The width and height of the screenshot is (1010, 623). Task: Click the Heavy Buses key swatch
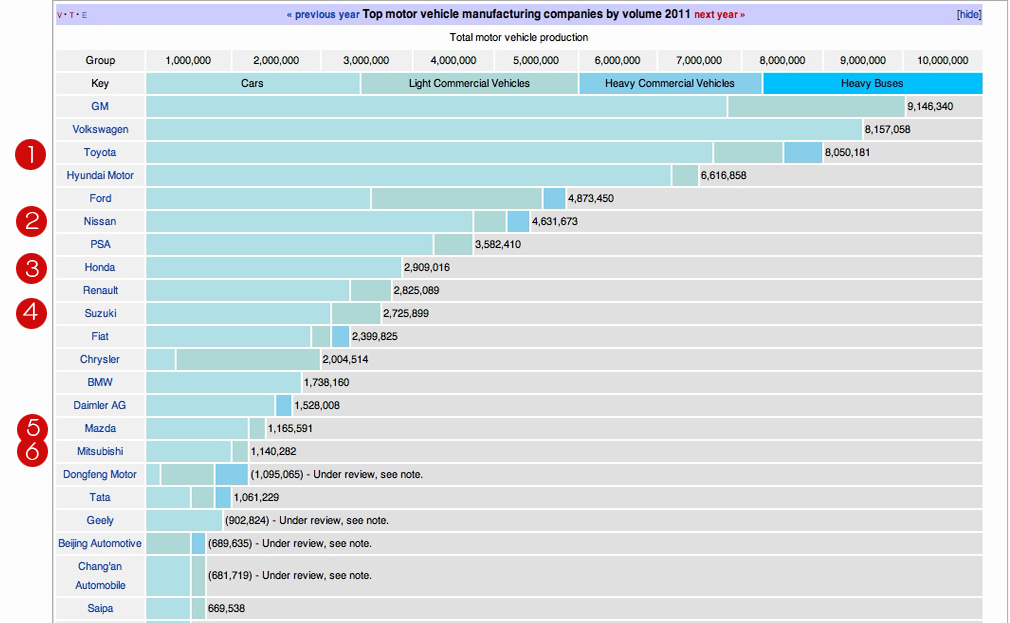[872, 84]
